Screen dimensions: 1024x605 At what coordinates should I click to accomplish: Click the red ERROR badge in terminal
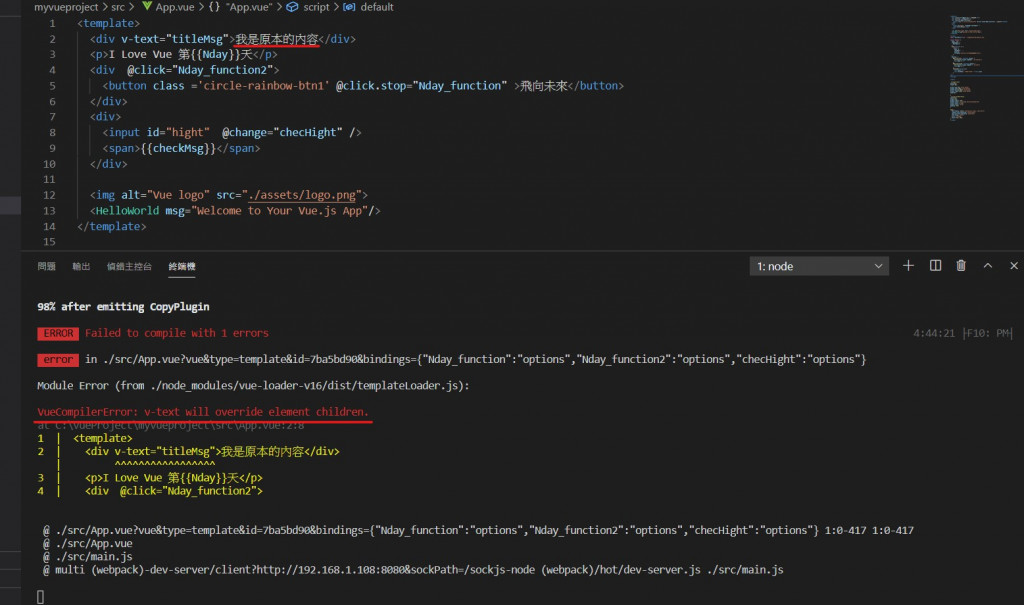pos(58,333)
